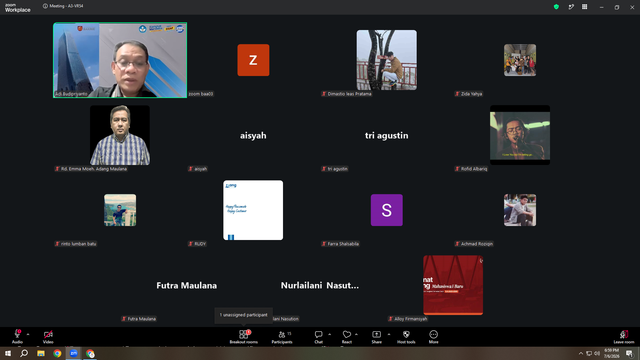
Task: Open the React emoji menu
Action: pos(347,336)
